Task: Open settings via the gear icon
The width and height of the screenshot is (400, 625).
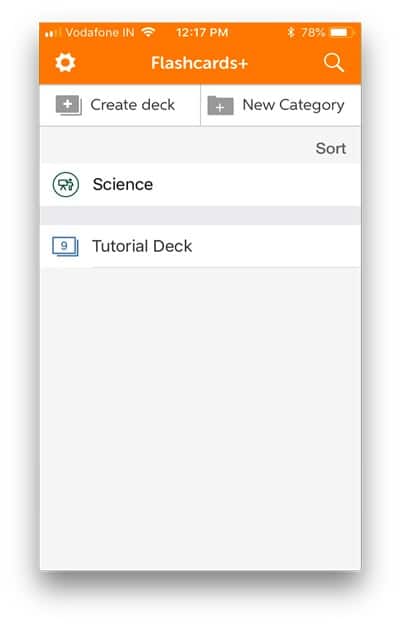Action: [x=65, y=63]
